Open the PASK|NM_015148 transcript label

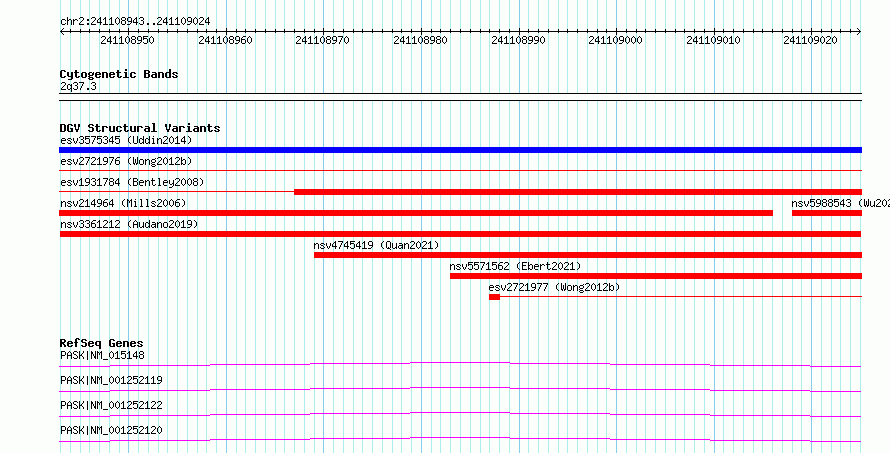pos(102,355)
